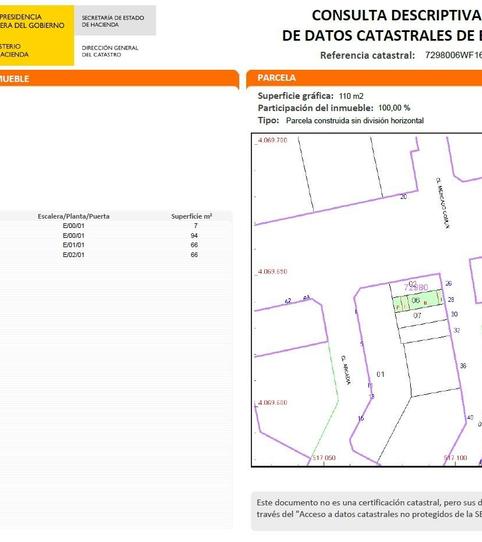The image size is (482, 542).
Task: Click E/00/01 in the row with 7
Action: coord(74,226)
